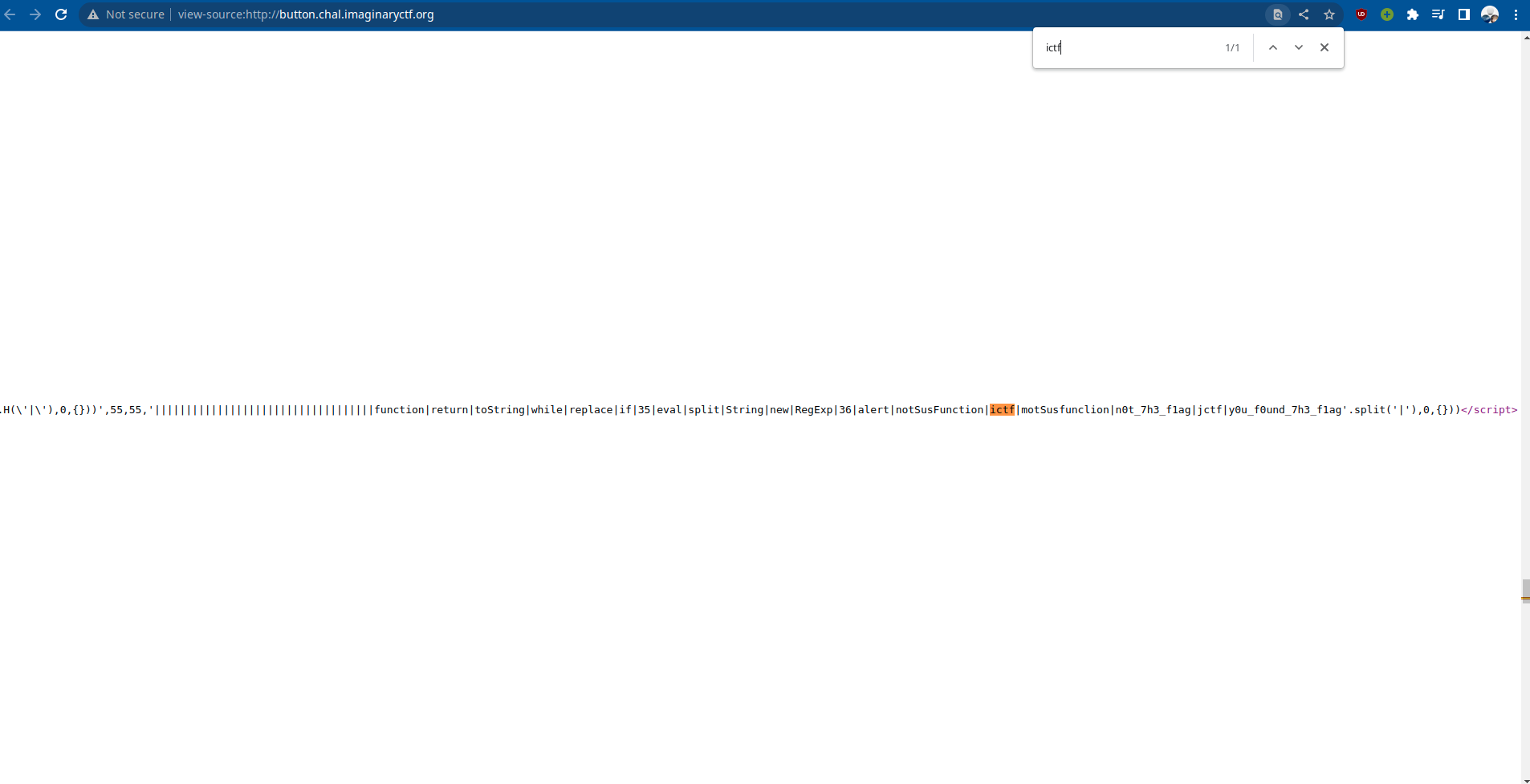The image size is (1530, 784).
Task: Open the Extensions puzzle-piece menu
Action: [x=1413, y=14]
